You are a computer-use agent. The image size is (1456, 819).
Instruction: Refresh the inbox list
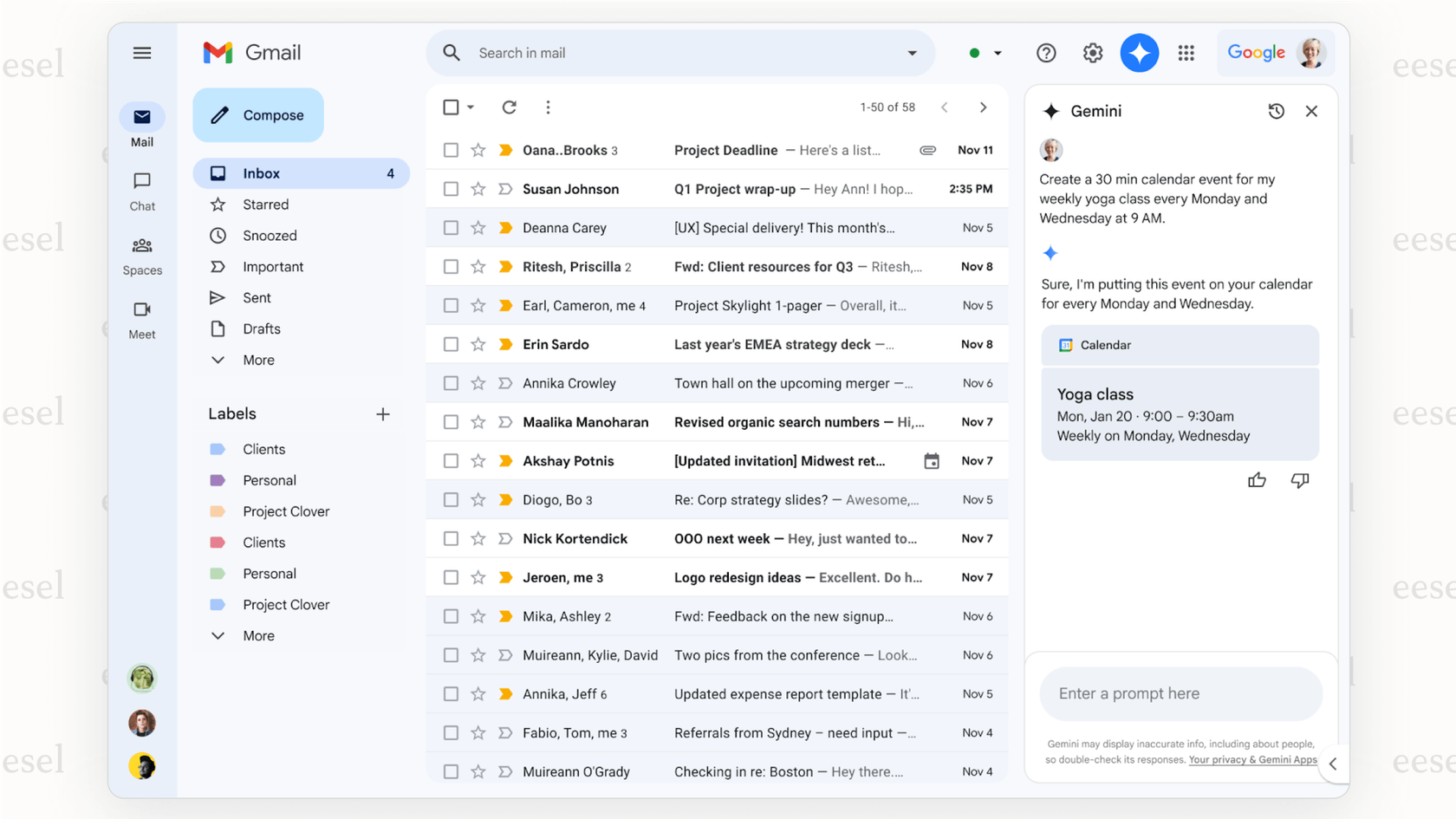point(510,107)
